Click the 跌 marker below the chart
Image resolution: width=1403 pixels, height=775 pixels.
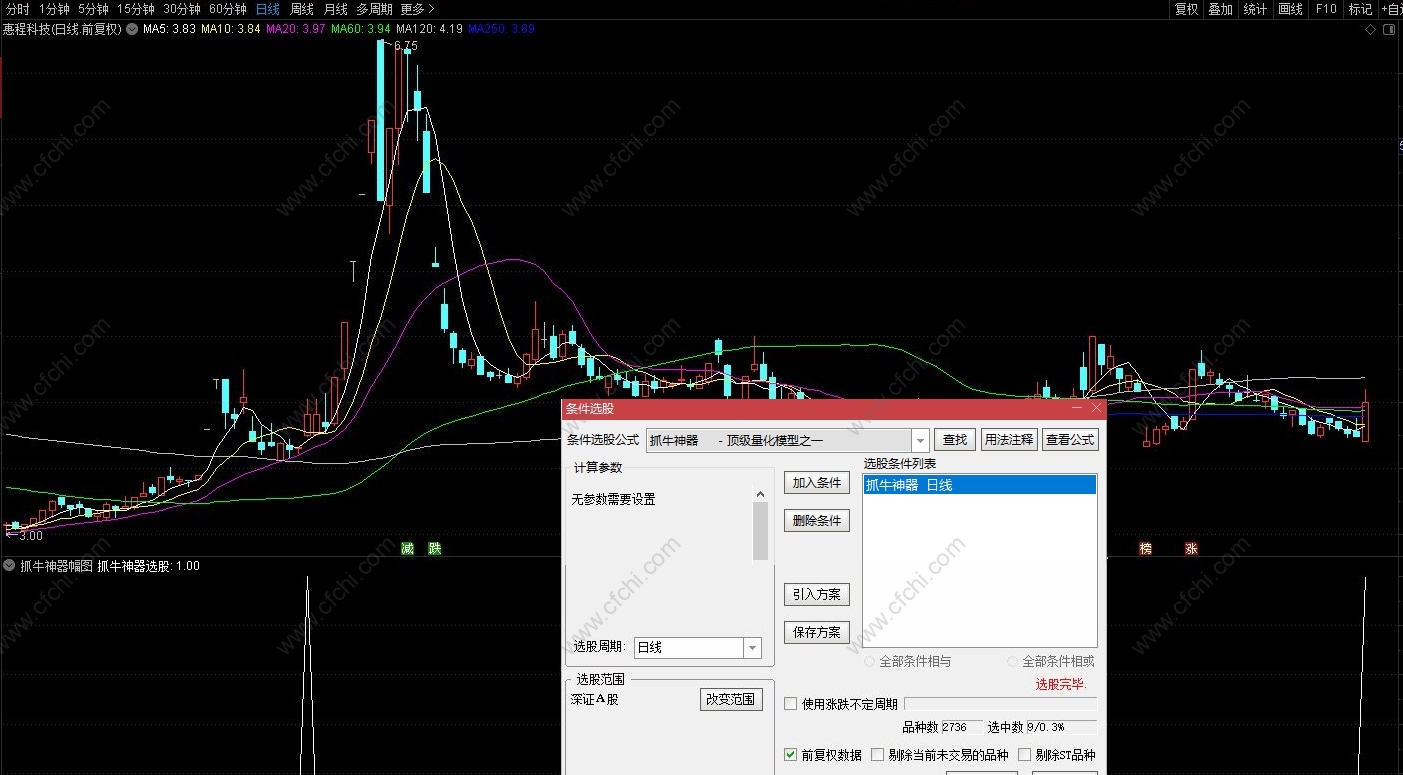pyautogui.click(x=434, y=549)
